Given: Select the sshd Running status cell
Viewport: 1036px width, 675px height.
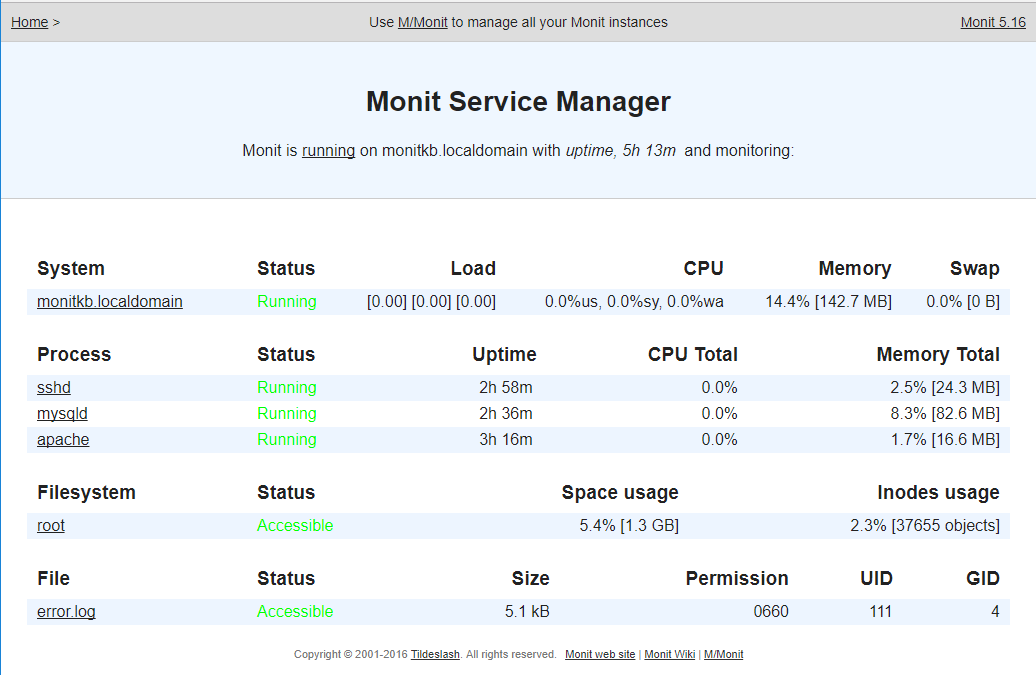Looking at the screenshot, I should tap(287, 387).
